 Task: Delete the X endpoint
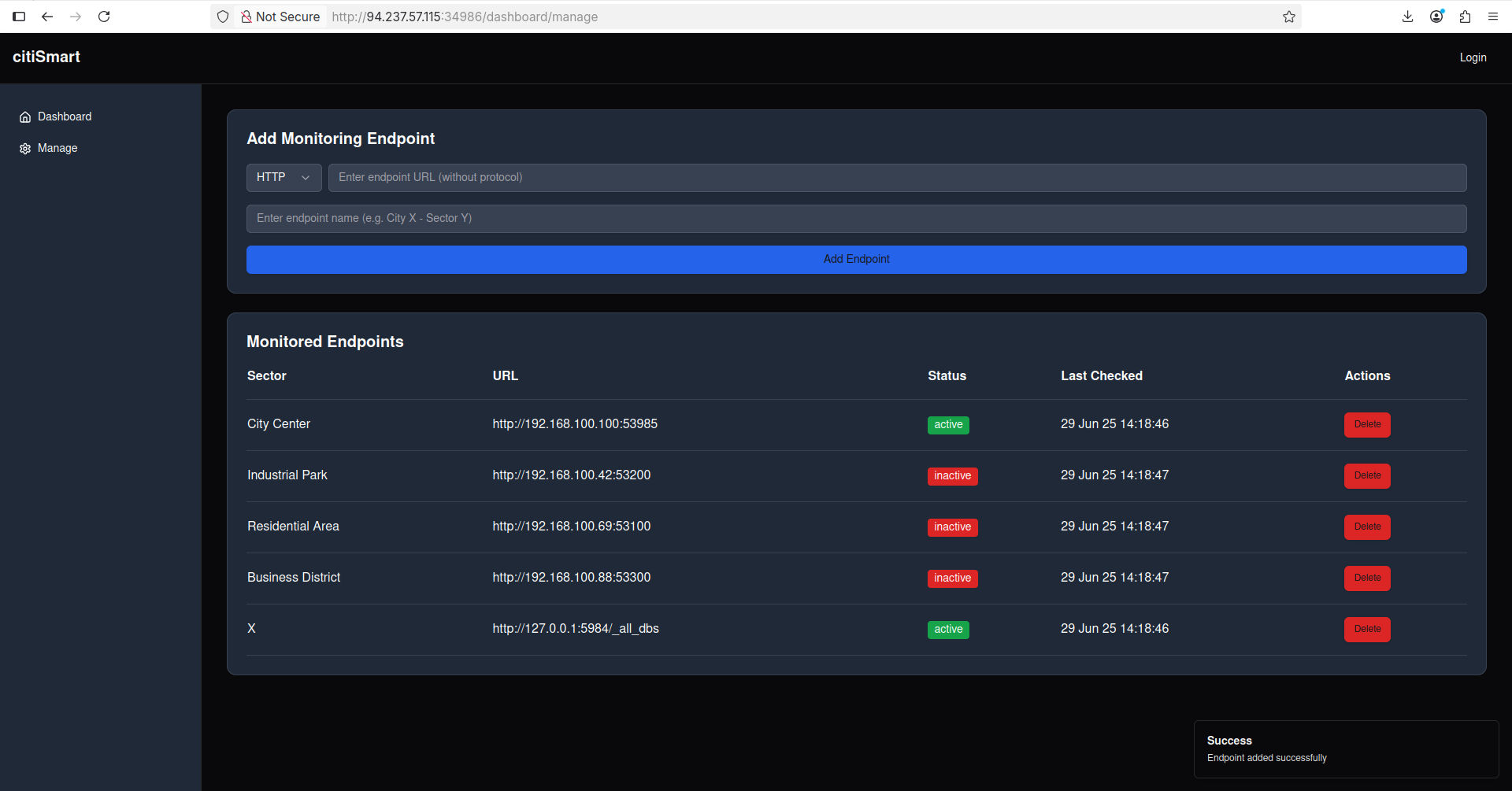coord(1367,630)
